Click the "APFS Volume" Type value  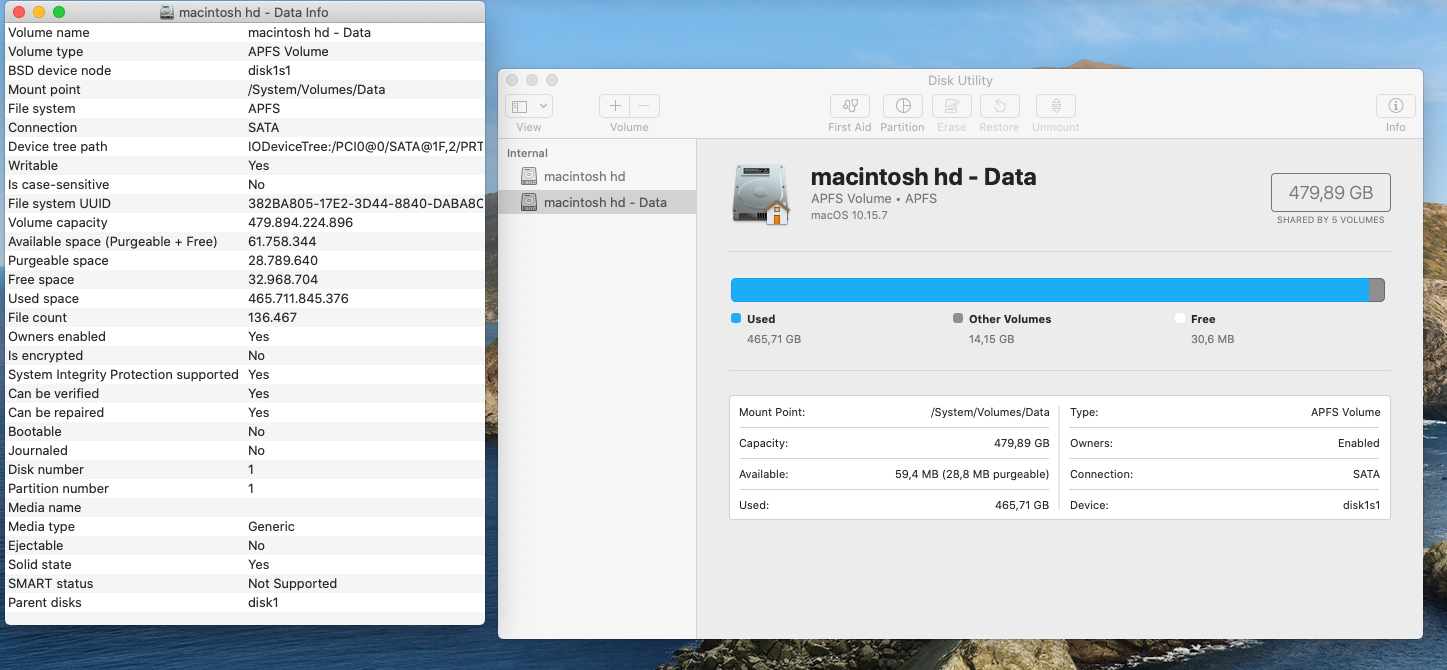click(1345, 412)
